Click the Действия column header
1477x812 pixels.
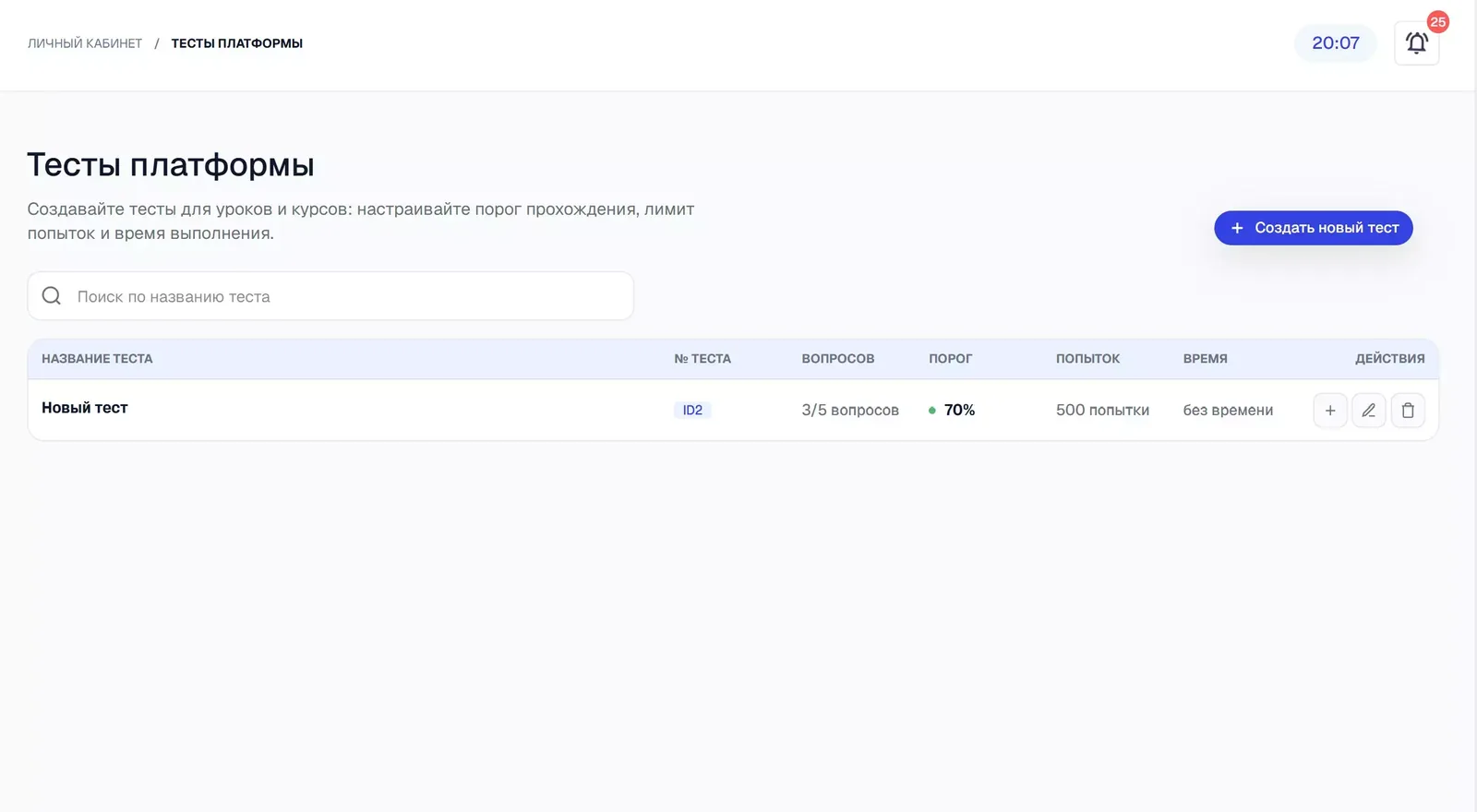click(1389, 359)
